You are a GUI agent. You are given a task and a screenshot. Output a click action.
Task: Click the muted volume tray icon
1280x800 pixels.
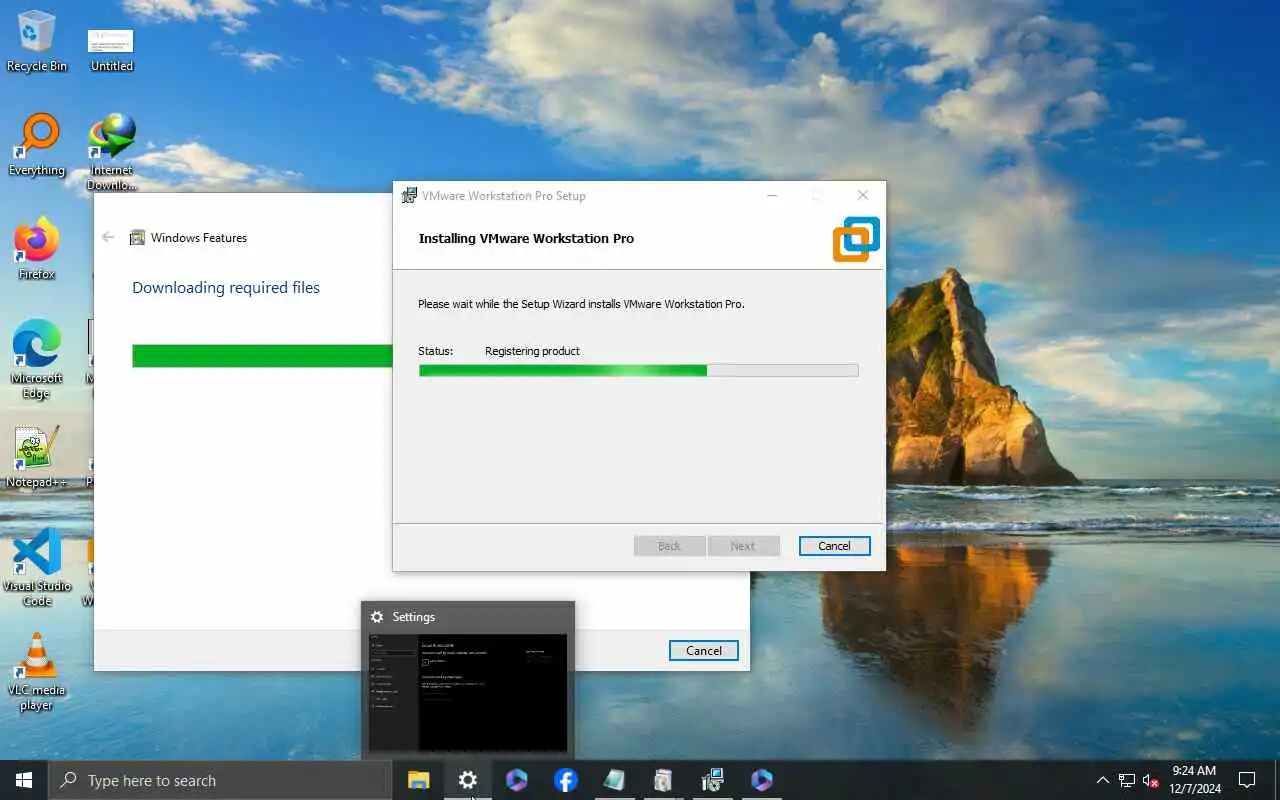click(1151, 780)
